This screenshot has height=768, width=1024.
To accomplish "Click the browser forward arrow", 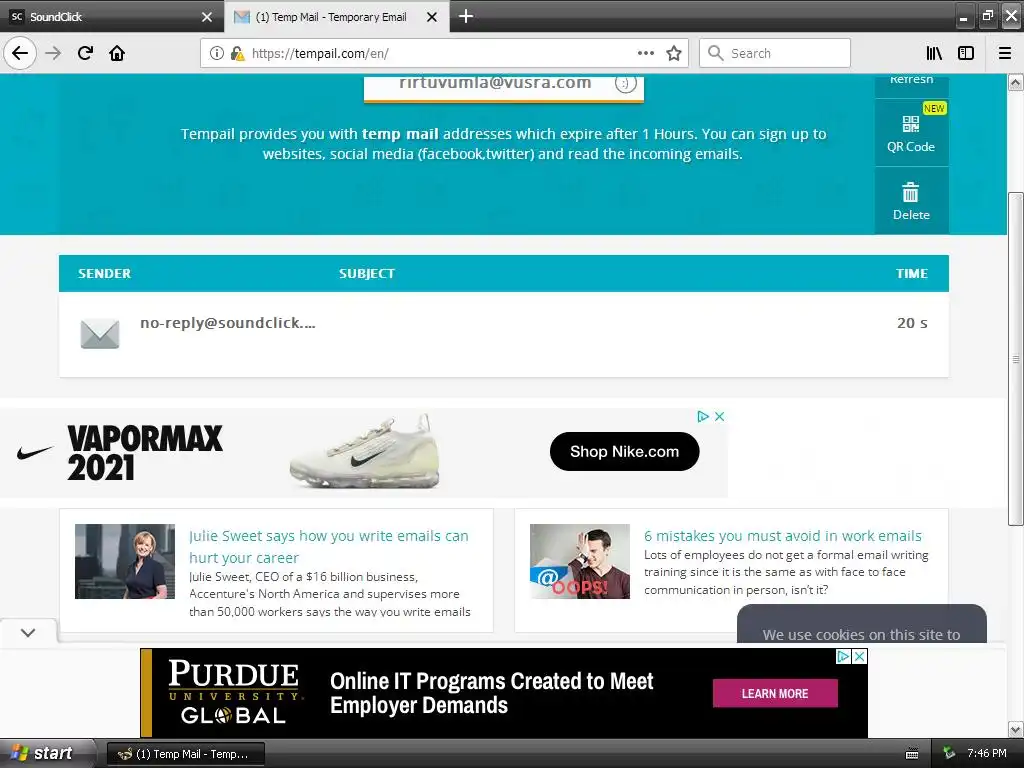I will [53, 53].
